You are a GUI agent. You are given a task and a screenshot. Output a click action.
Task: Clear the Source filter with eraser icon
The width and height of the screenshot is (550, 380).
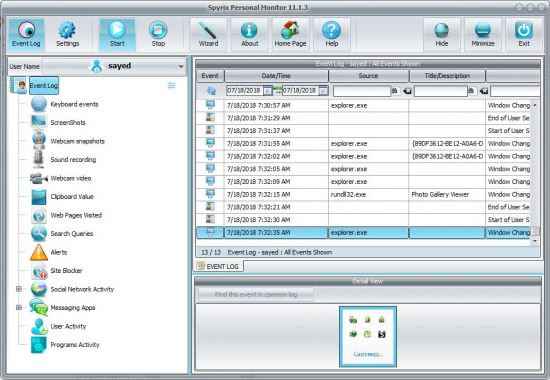[x=407, y=91]
